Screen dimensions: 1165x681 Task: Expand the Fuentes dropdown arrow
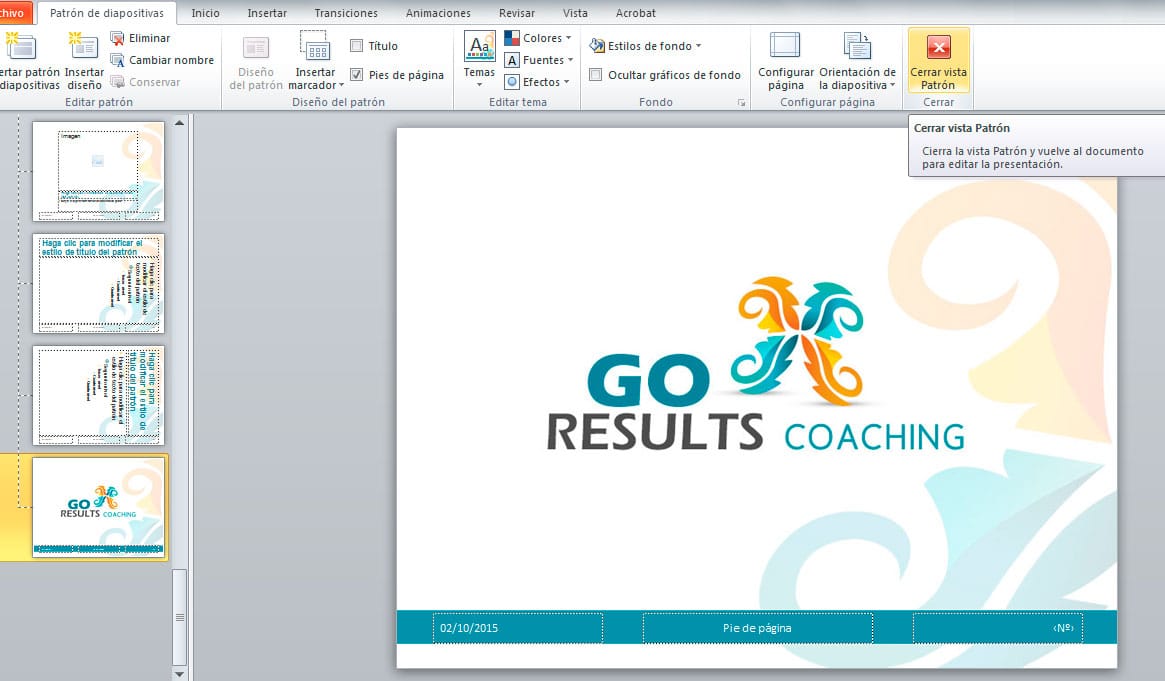571,60
